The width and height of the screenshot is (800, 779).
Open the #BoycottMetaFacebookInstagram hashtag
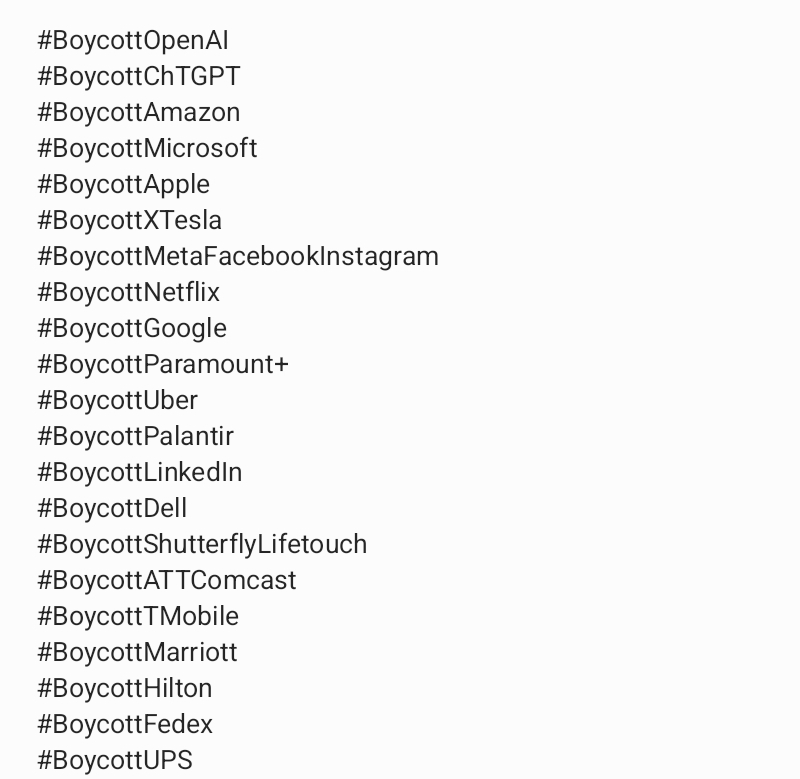pos(238,257)
